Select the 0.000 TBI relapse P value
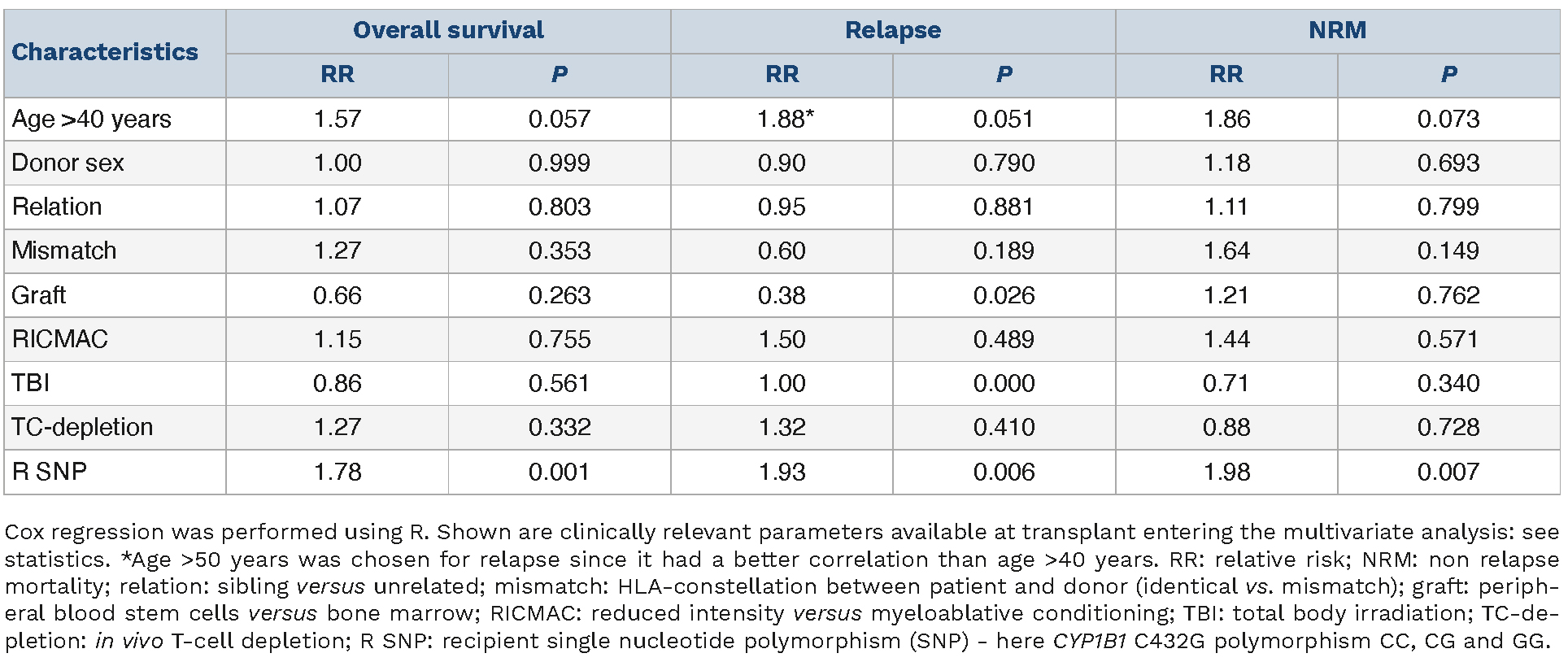 click(1004, 383)
